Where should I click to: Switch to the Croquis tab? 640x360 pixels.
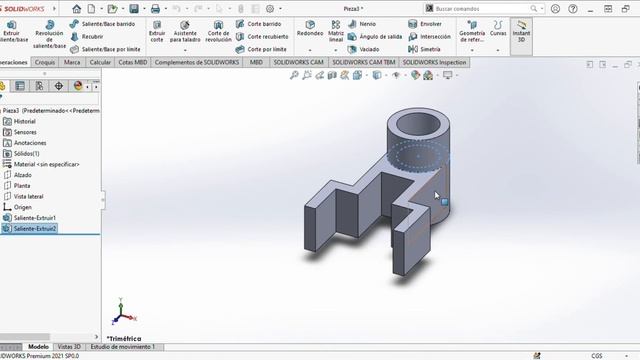tap(45, 62)
